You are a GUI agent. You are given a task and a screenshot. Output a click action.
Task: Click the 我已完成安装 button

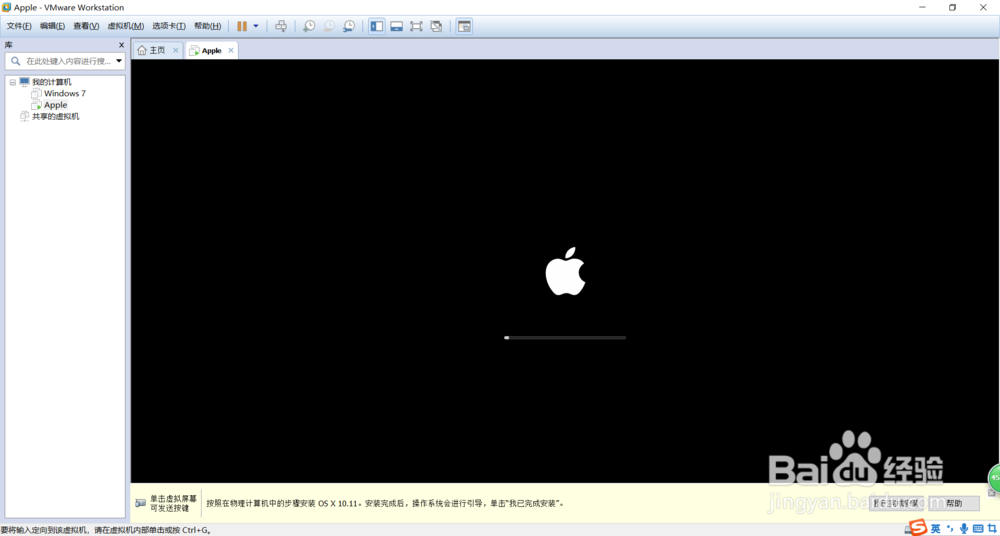click(897, 503)
